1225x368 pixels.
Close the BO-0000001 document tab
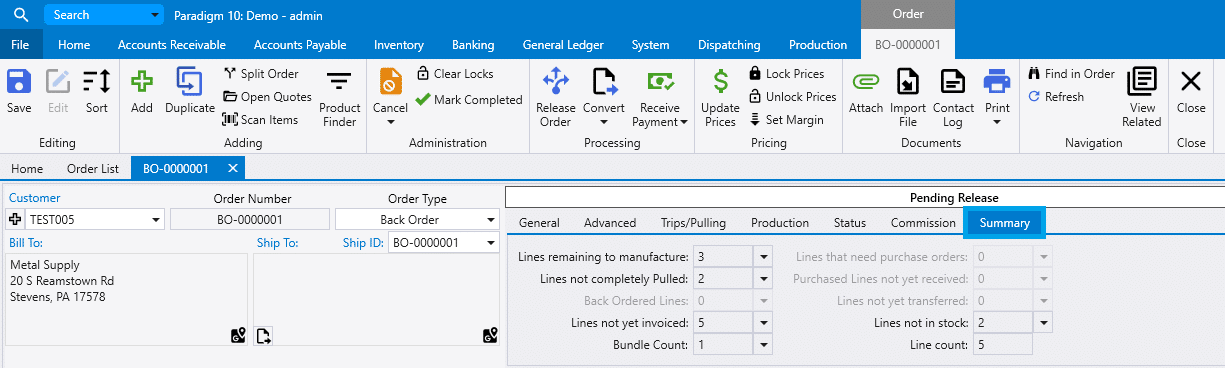(x=232, y=168)
